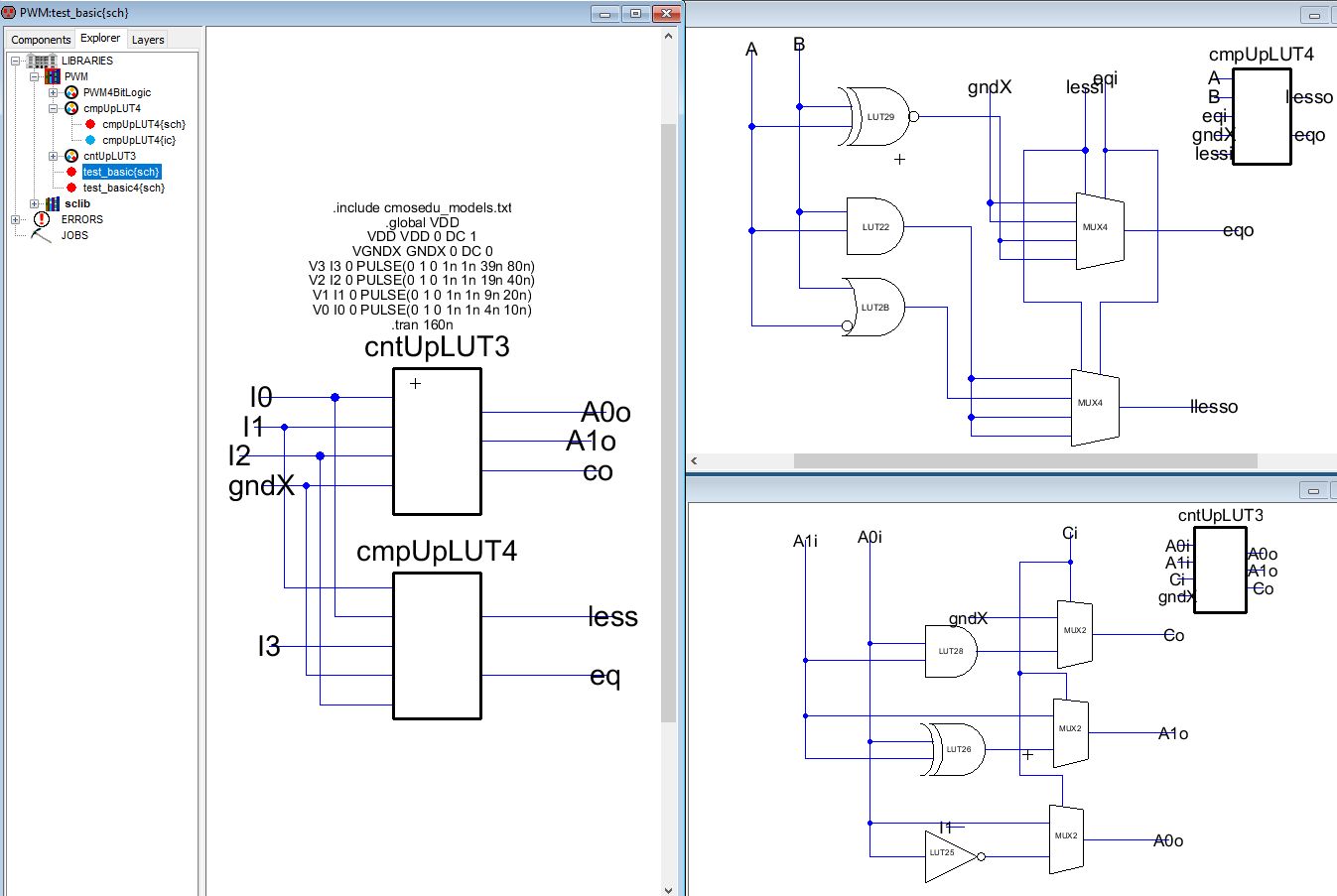Expand the cntUpLUT3 tree node
The width and height of the screenshot is (1337, 896).
click(x=54, y=156)
